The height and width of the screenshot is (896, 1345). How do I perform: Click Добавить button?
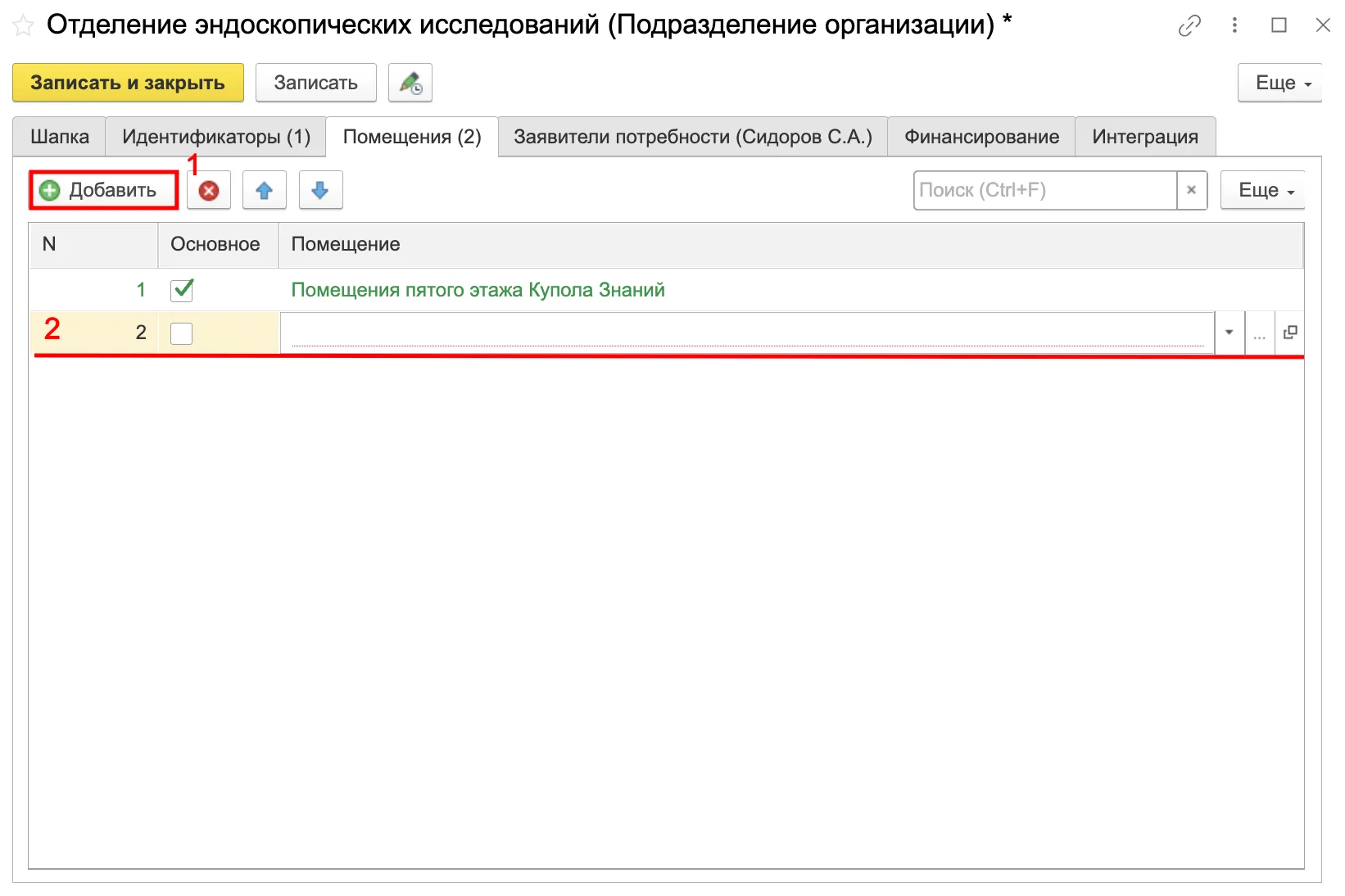click(x=103, y=190)
